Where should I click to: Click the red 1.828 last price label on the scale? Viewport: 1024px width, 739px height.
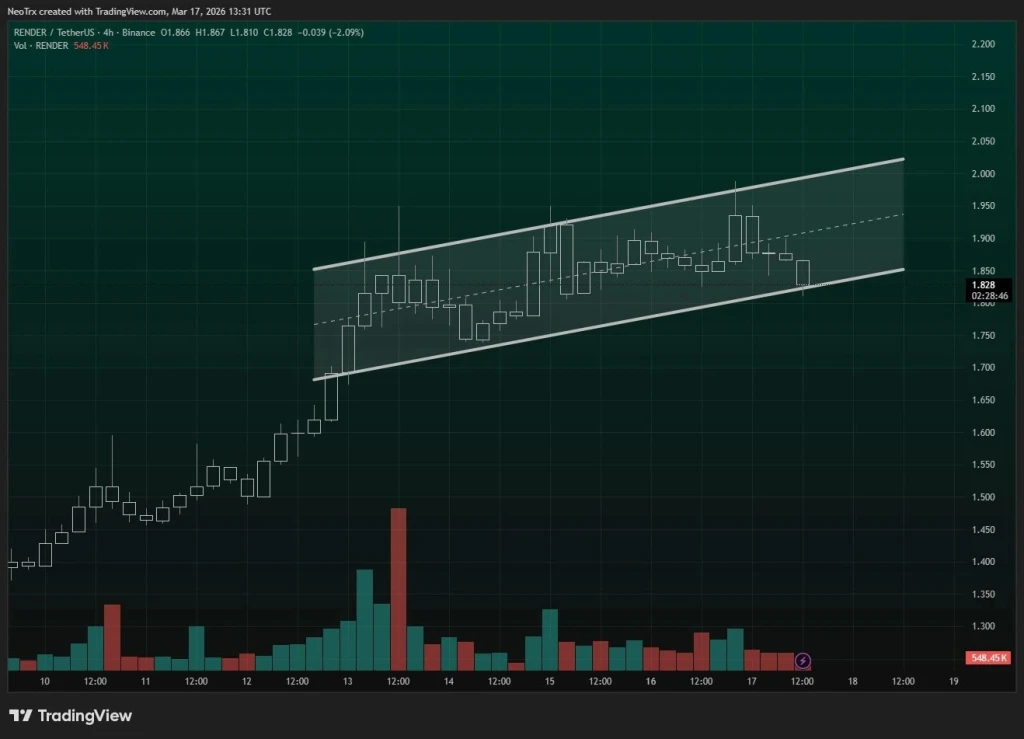coord(985,284)
